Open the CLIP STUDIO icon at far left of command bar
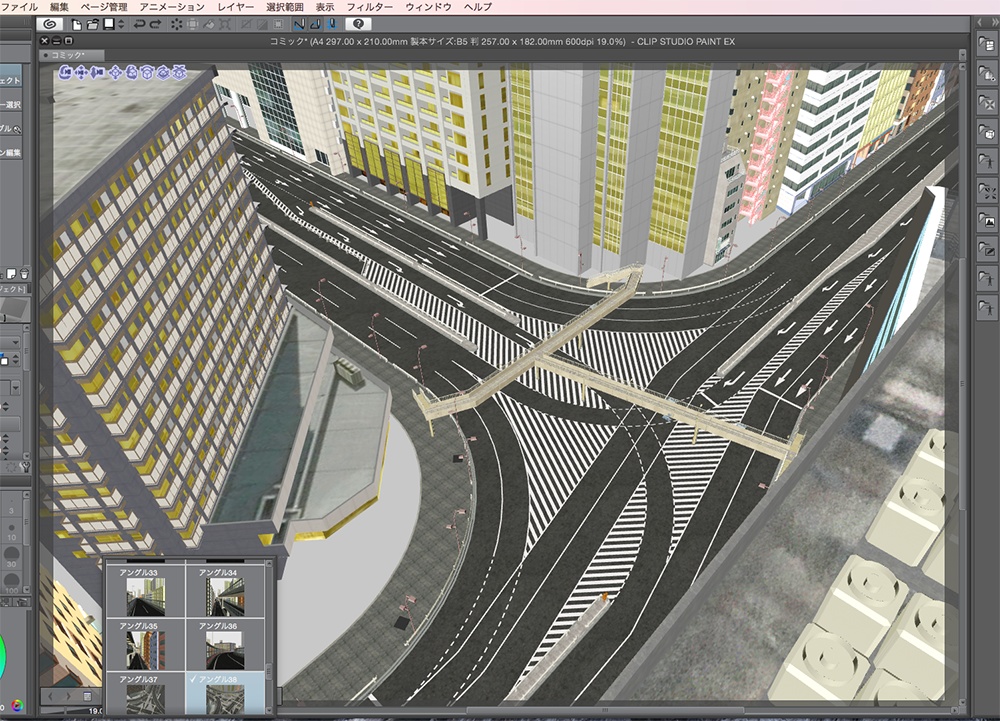Viewport: 1000px width, 721px height. pos(48,23)
